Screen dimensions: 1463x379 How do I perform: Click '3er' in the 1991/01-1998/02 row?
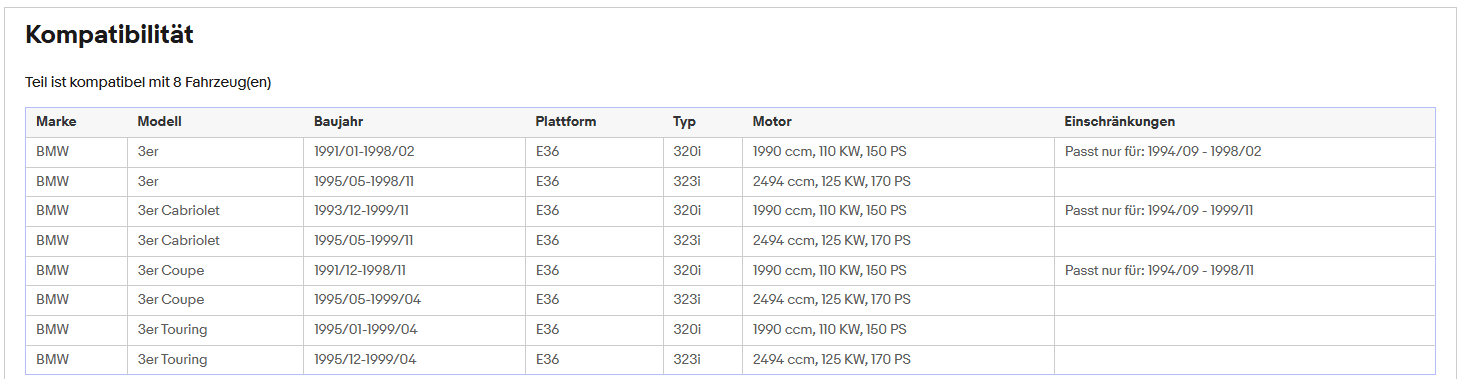pyautogui.click(x=148, y=152)
